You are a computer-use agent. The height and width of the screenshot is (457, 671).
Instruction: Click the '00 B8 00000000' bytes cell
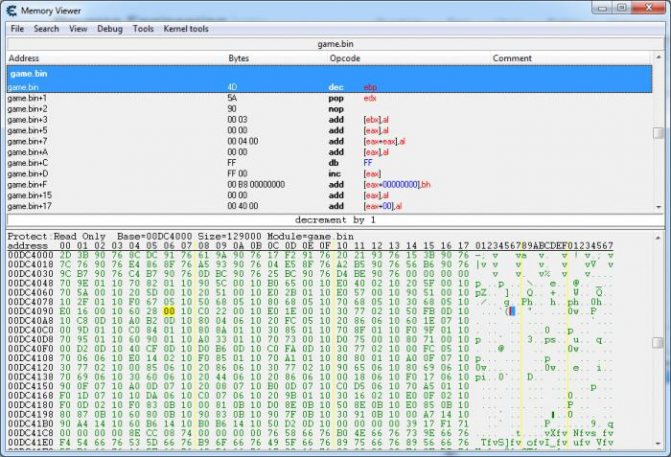click(256, 185)
